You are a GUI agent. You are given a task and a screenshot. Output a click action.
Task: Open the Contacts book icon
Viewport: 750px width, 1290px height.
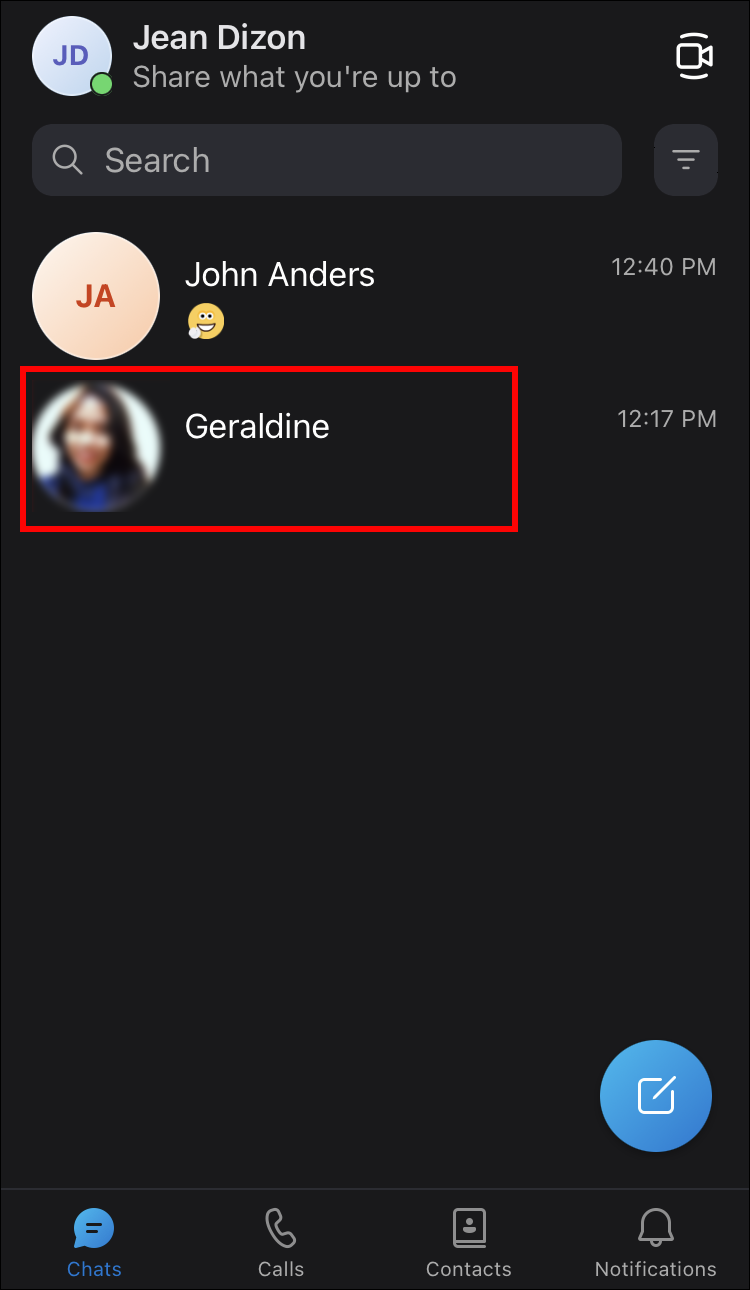coord(468,1227)
